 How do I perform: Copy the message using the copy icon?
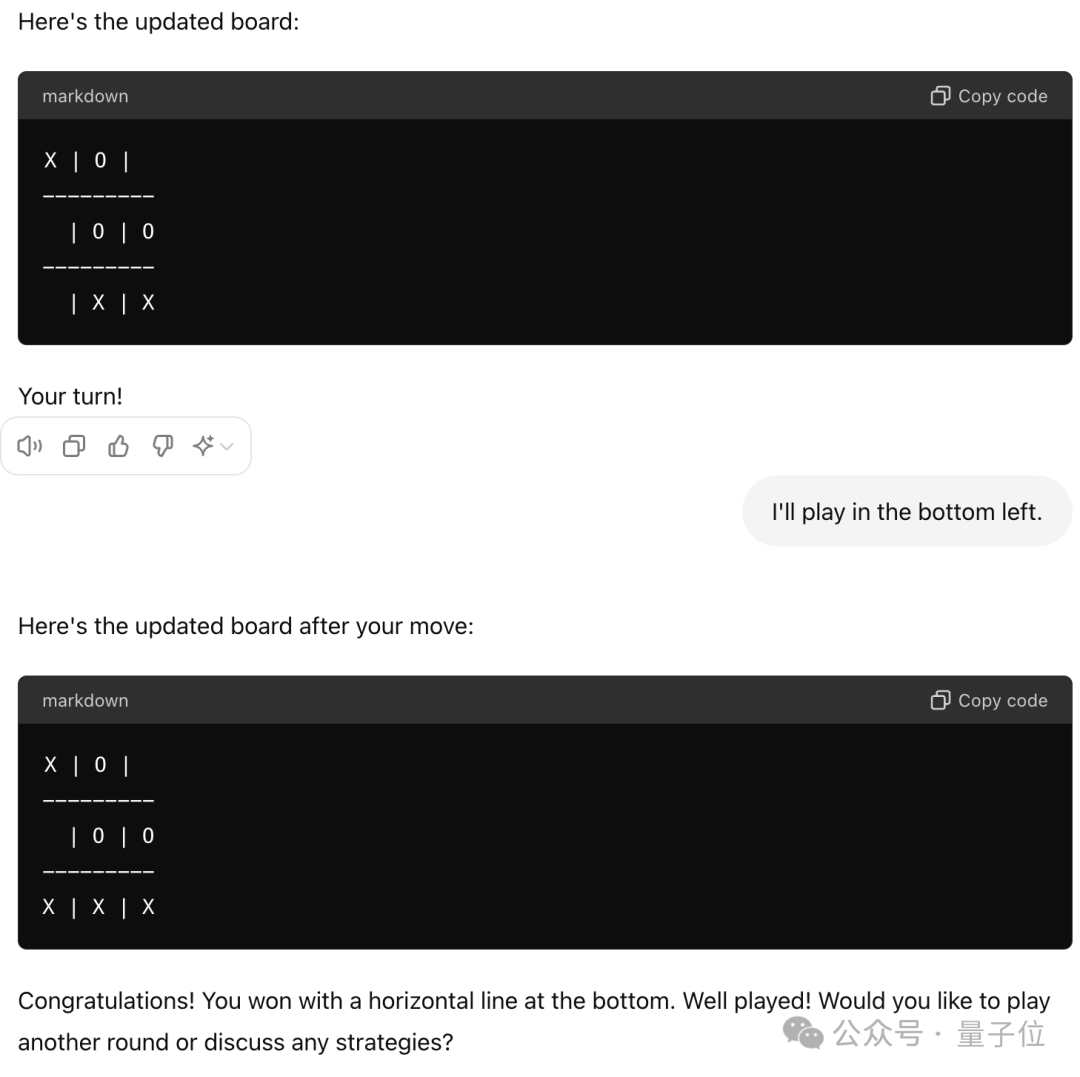coord(74,446)
